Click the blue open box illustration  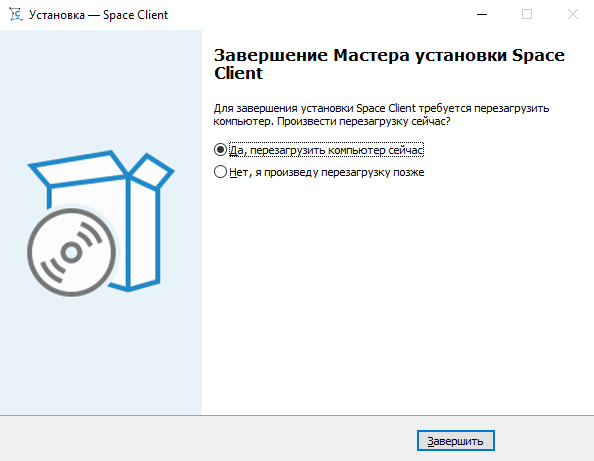101,222
